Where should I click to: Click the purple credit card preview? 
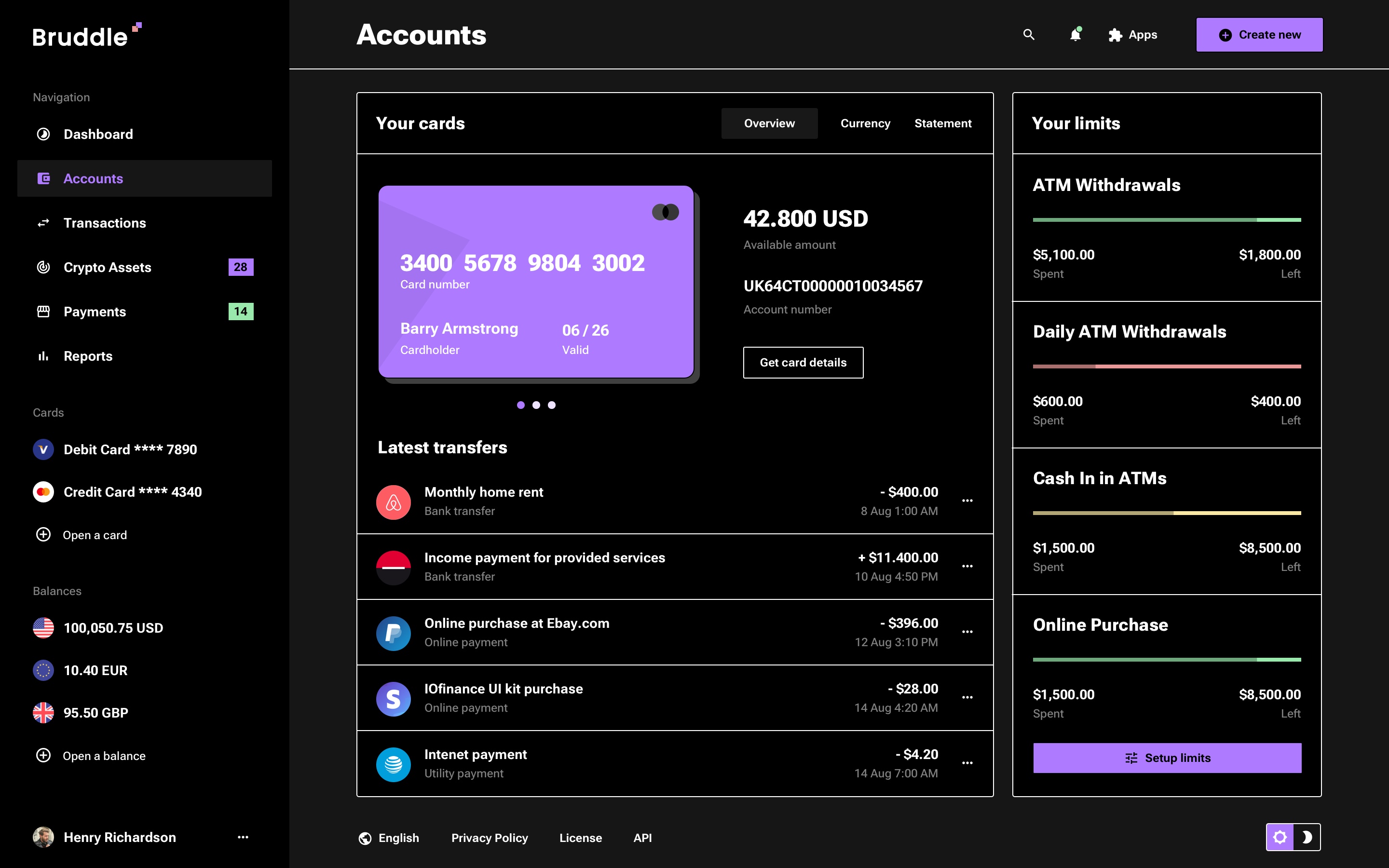tap(535, 281)
